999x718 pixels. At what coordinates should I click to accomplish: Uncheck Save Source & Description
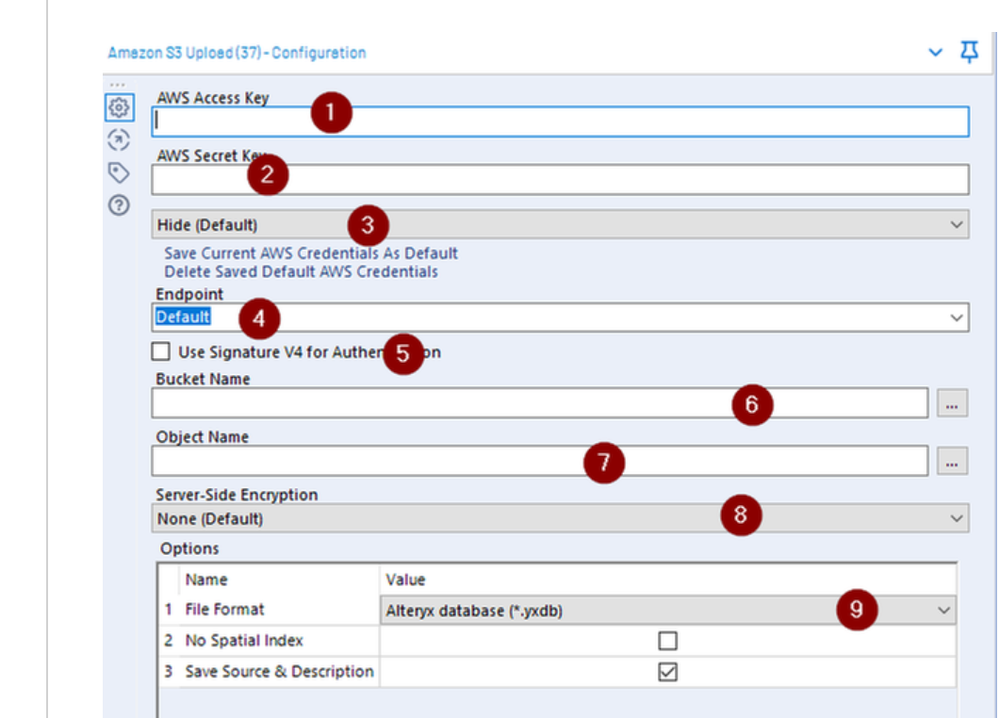667,671
